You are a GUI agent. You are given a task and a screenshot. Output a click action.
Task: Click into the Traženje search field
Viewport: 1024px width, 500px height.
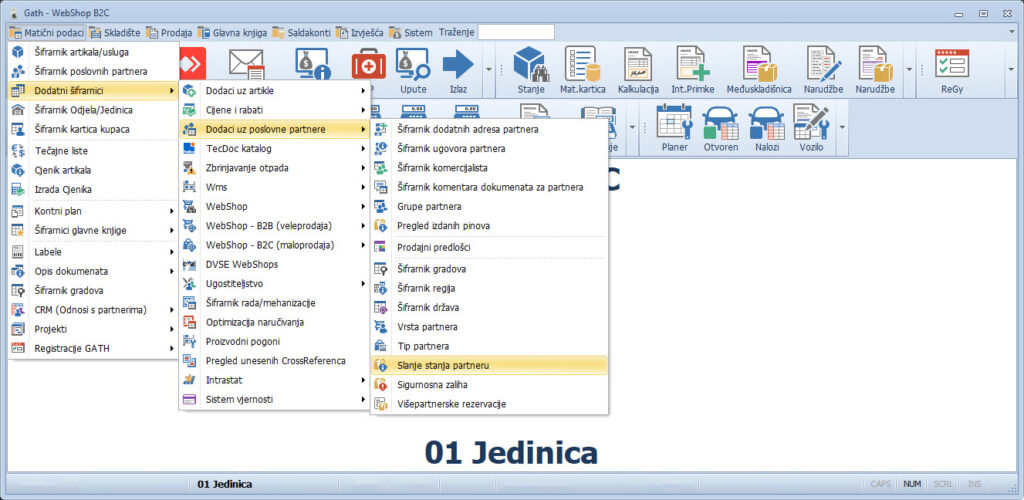[x=516, y=32]
